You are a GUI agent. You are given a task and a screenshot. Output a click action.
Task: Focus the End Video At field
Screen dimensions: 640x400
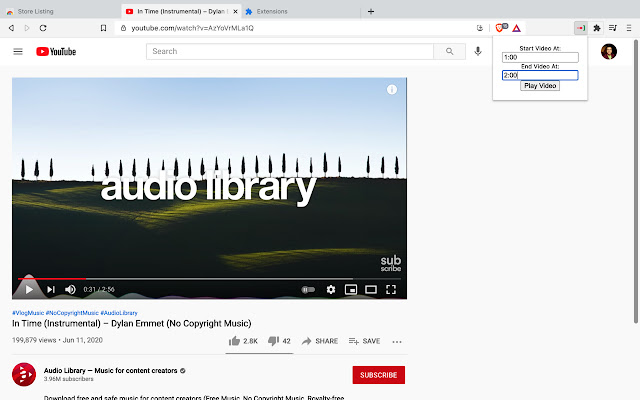coord(540,75)
